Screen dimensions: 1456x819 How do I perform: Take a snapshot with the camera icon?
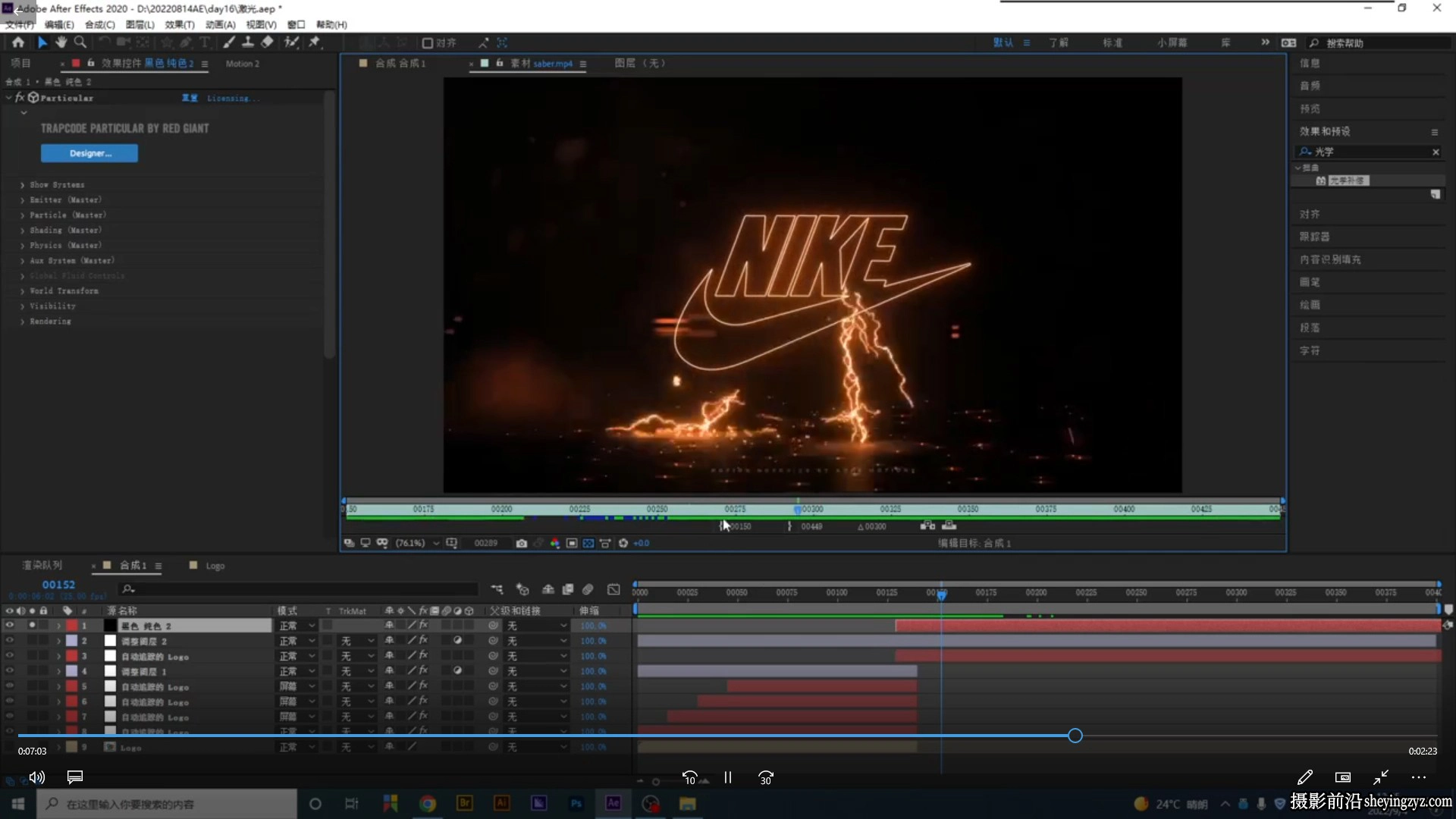pos(522,543)
